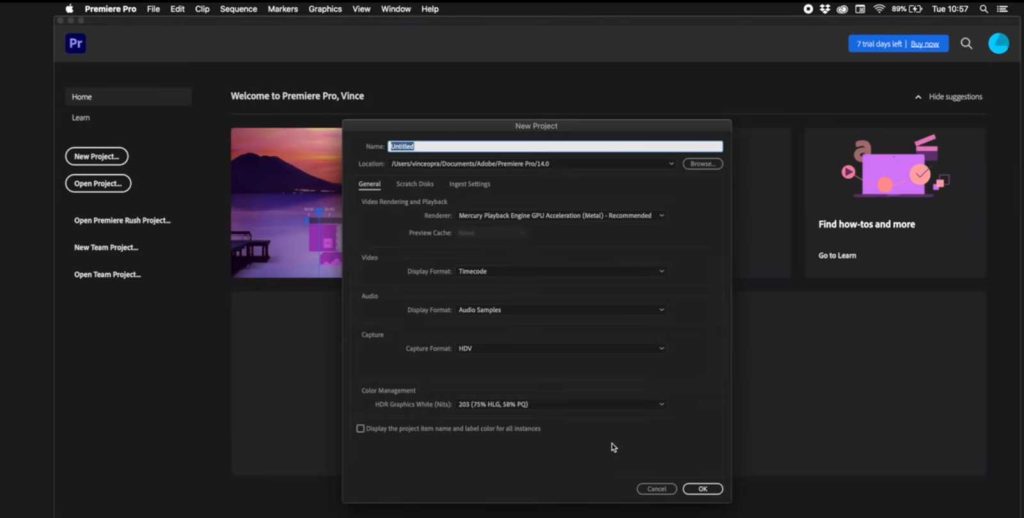1024x518 pixels.
Task: Select the General tab
Action: click(x=370, y=184)
